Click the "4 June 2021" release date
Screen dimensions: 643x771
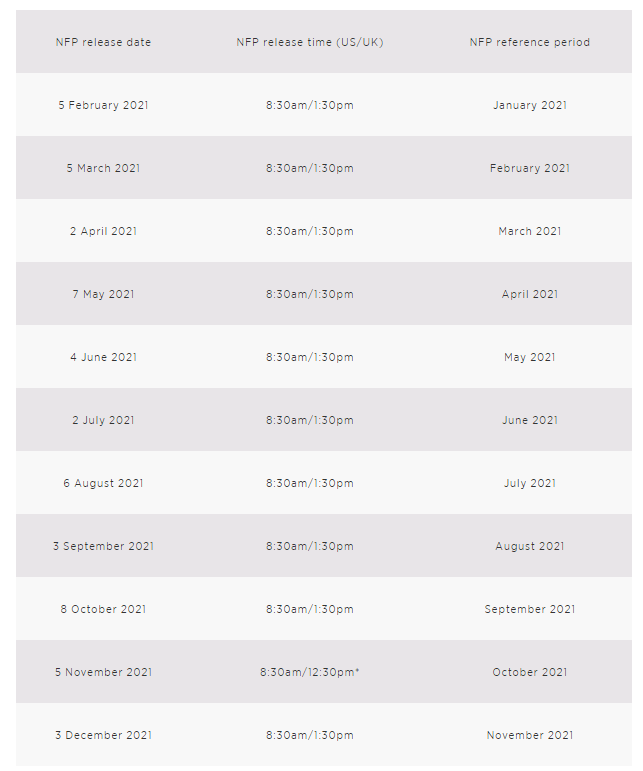(103, 357)
